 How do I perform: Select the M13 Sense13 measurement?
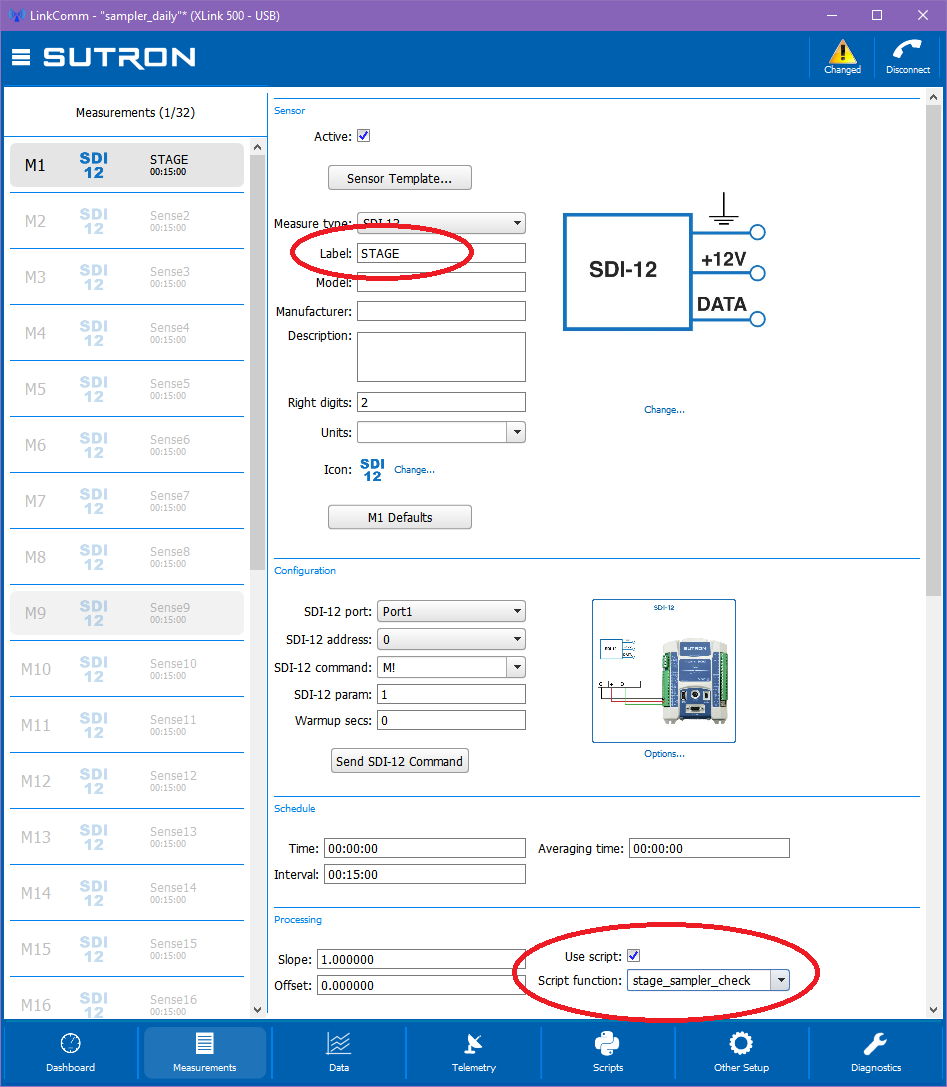[x=127, y=837]
